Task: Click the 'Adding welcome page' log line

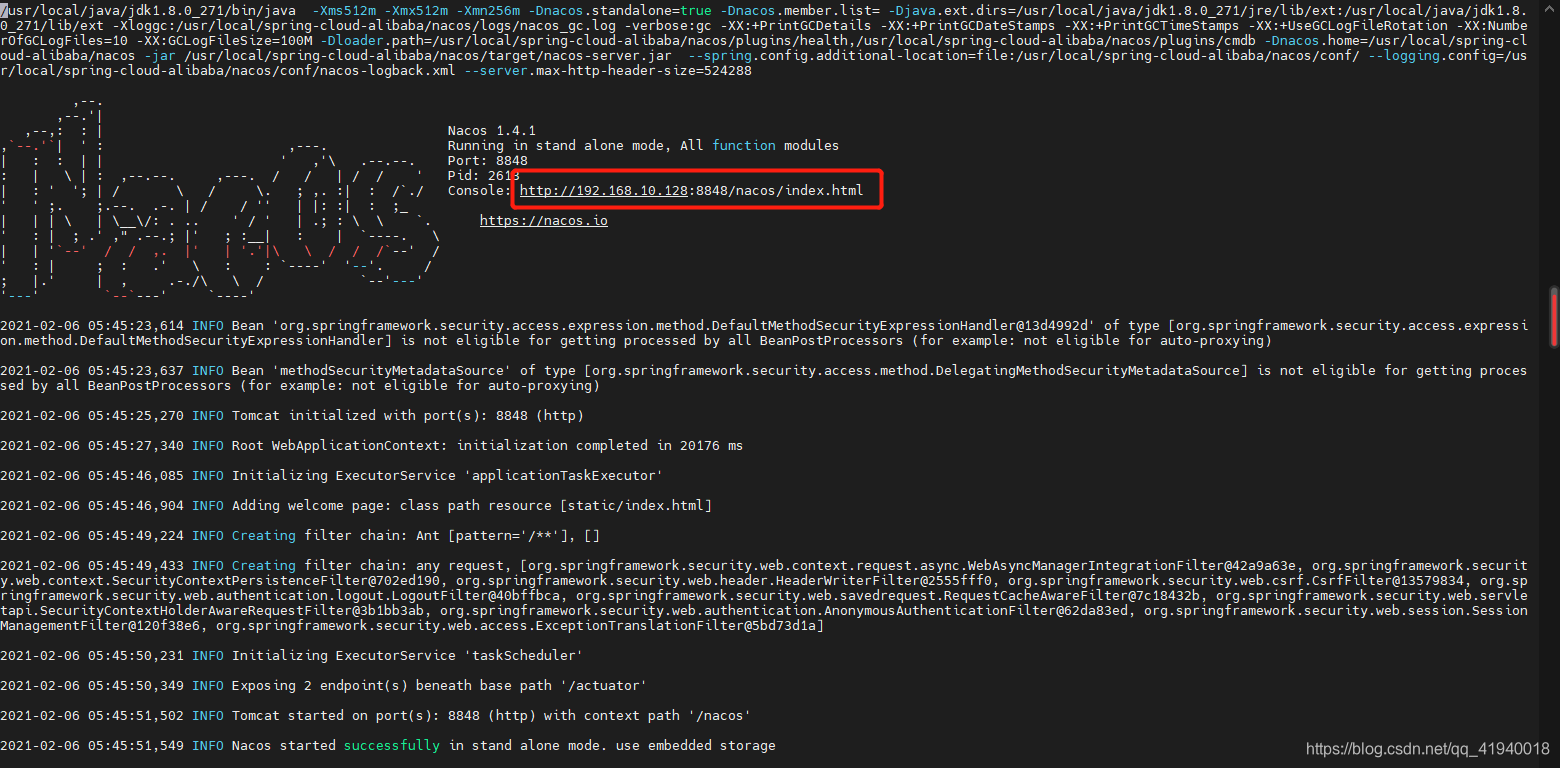Action: click(355, 505)
